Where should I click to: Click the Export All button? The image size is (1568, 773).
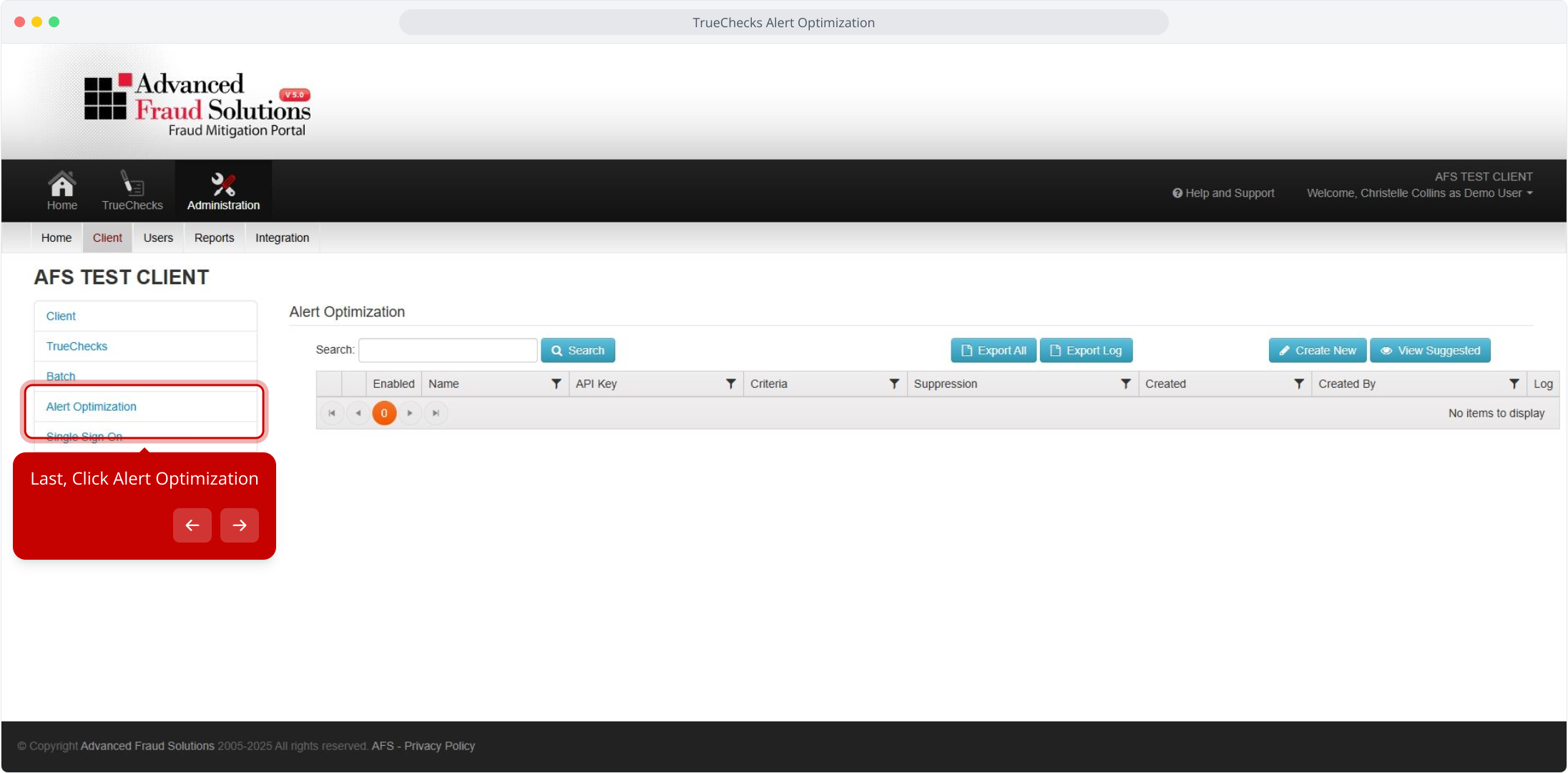click(994, 350)
